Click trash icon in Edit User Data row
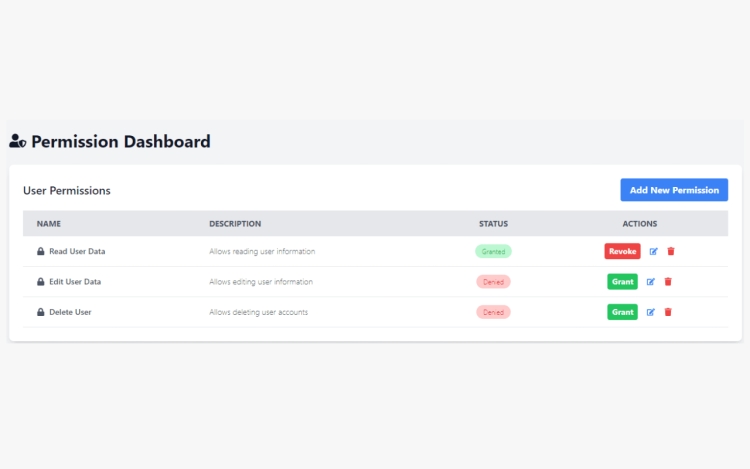Screen dimensions: 750x469 tap(668, 282)
